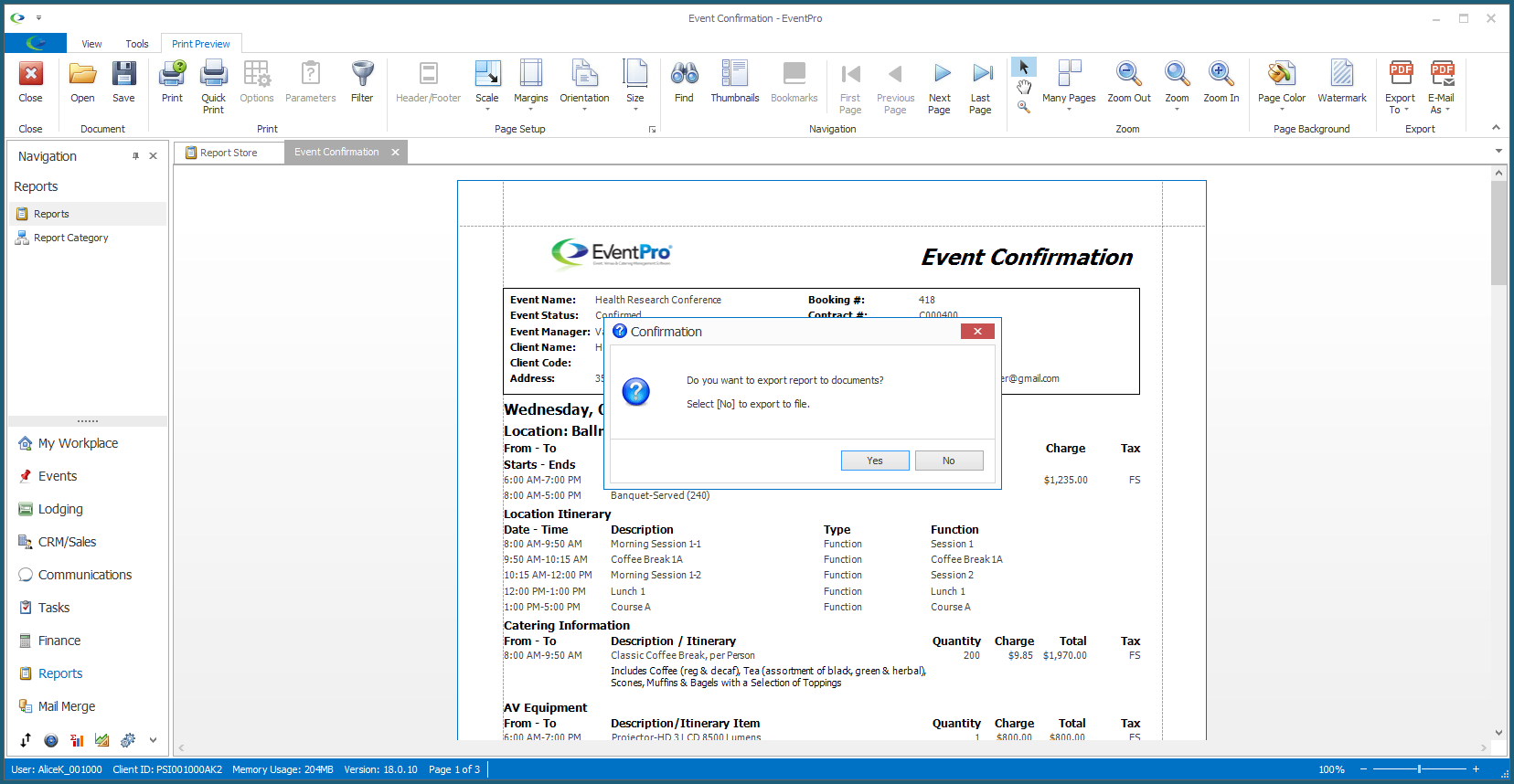Click the Print icon
The width and height of the screenshot is (1514, 784).
[172, 82]
